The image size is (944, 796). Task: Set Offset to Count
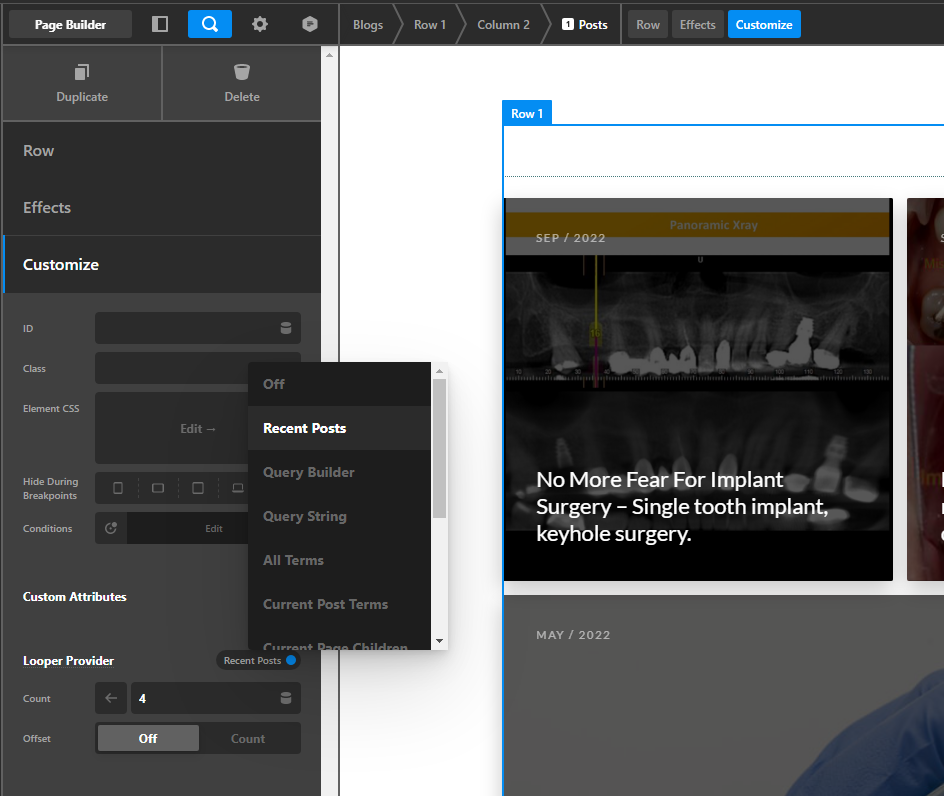(248, 738)
